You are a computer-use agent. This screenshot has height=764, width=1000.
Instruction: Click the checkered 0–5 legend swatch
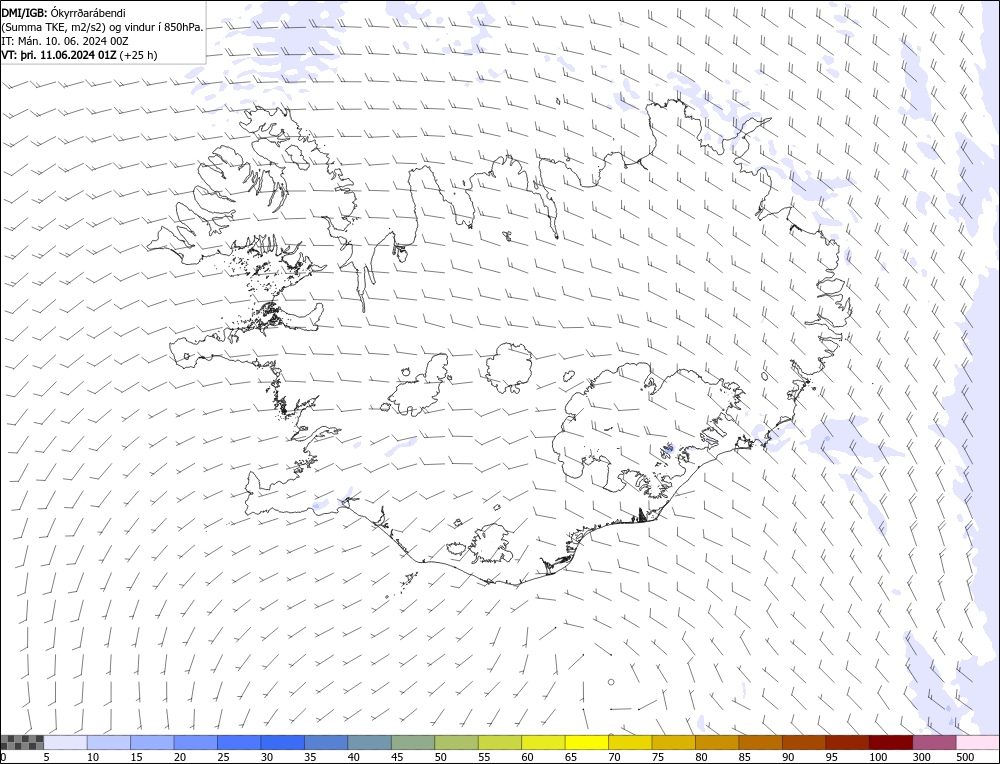22,742
